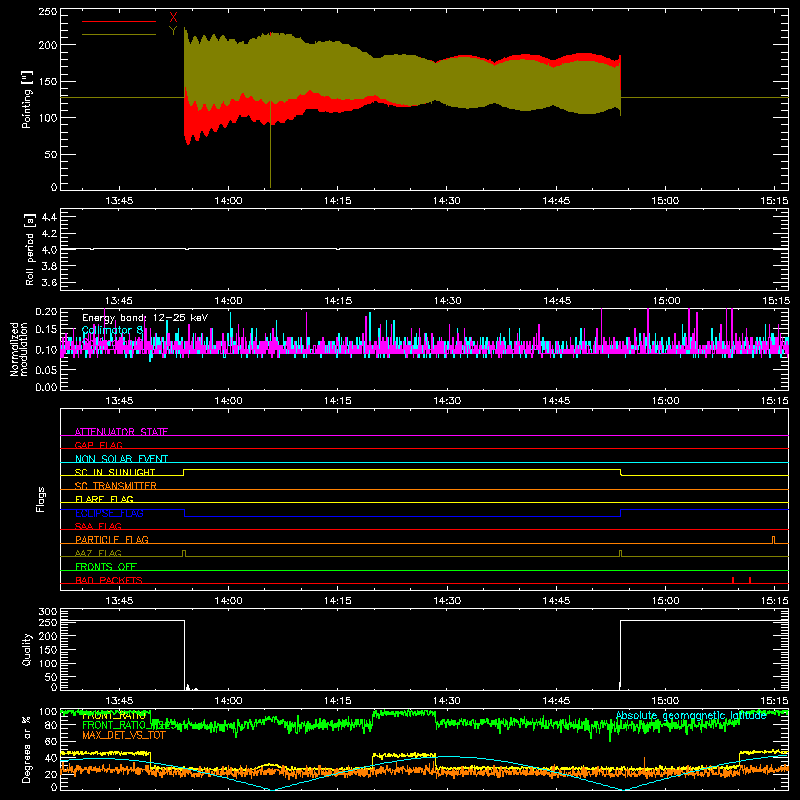The image size is (800, 800).
Task: Click 15:00 time label under Flags plot
Action: coord(665,601)
